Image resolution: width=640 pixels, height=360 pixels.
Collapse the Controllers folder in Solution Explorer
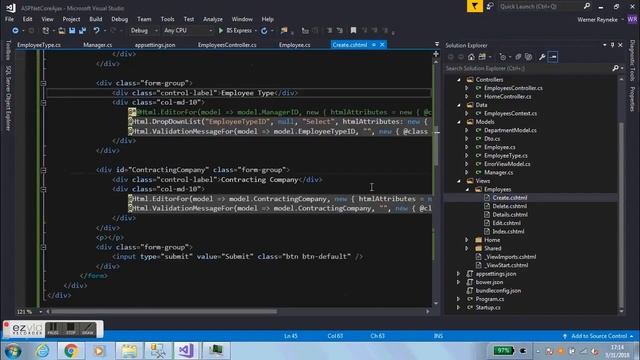[459, 80]
